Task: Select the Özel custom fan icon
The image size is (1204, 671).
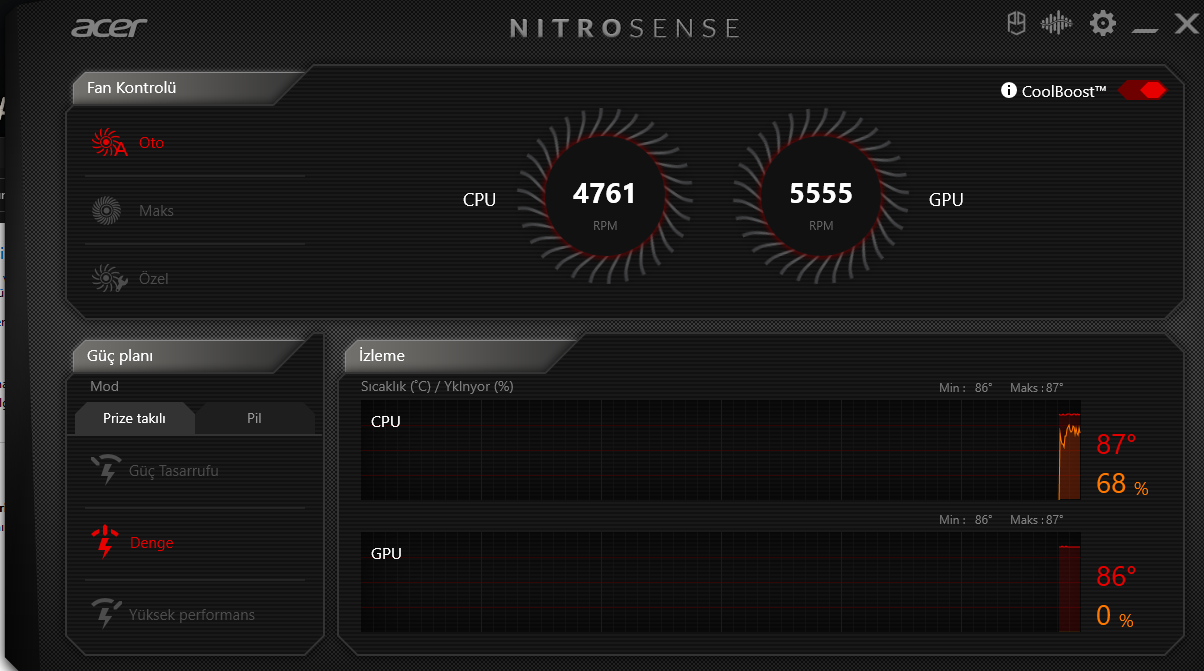Action: pos(108,279)
